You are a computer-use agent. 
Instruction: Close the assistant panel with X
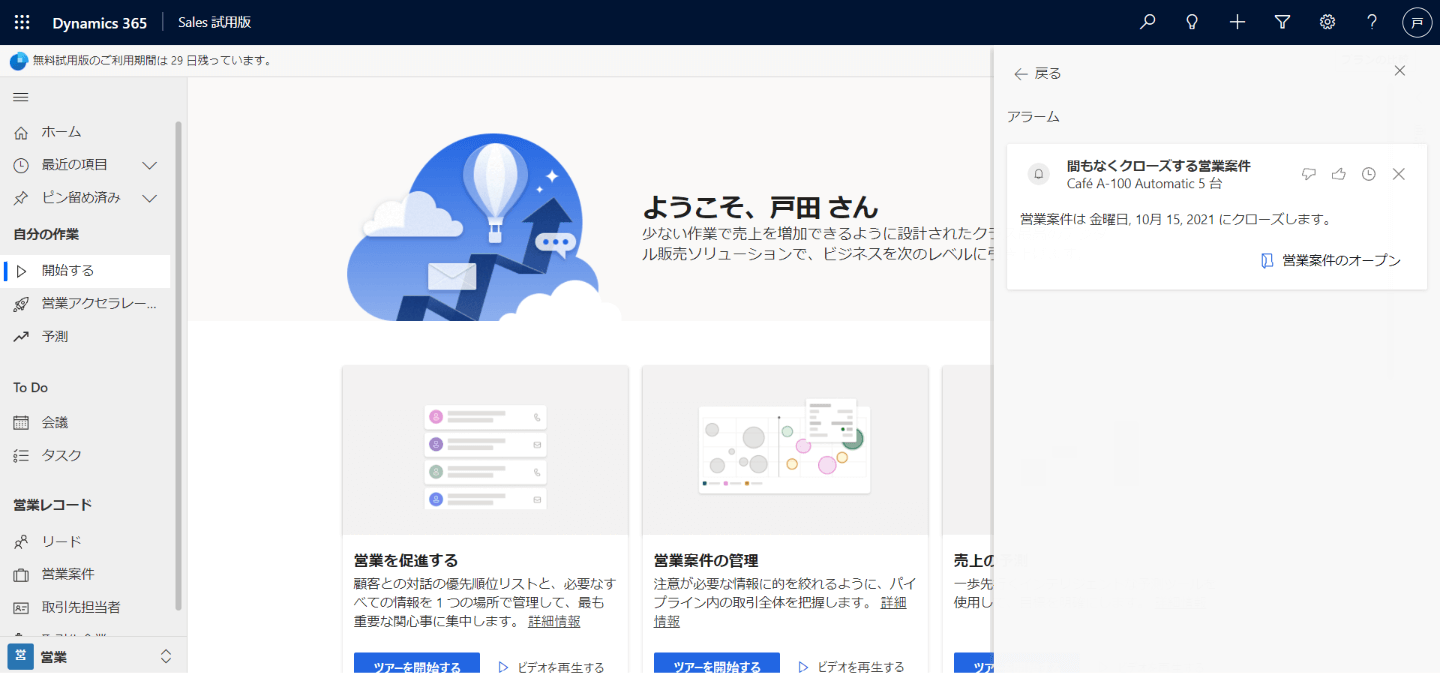1400,71
